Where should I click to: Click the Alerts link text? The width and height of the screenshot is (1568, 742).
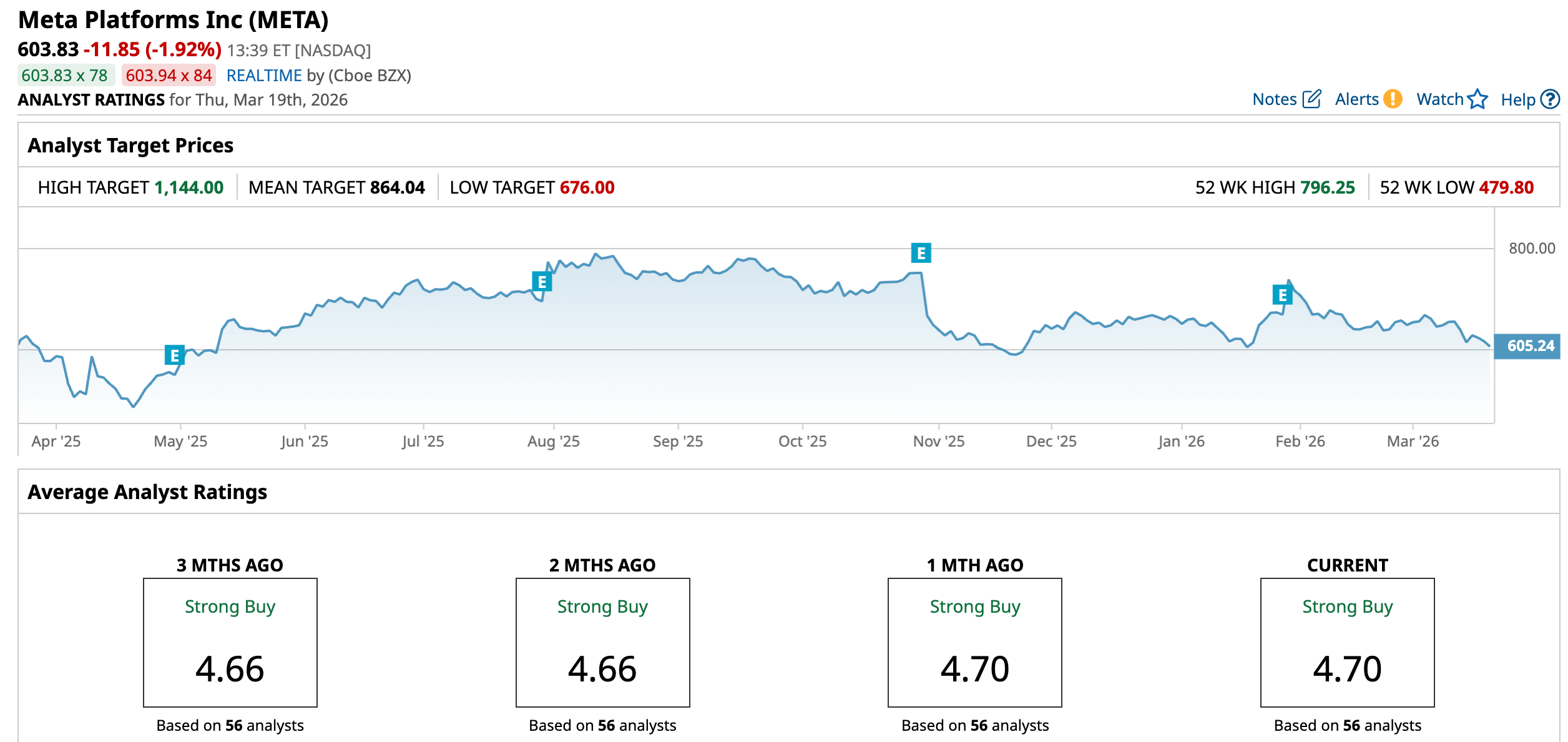click(1356, 99)
